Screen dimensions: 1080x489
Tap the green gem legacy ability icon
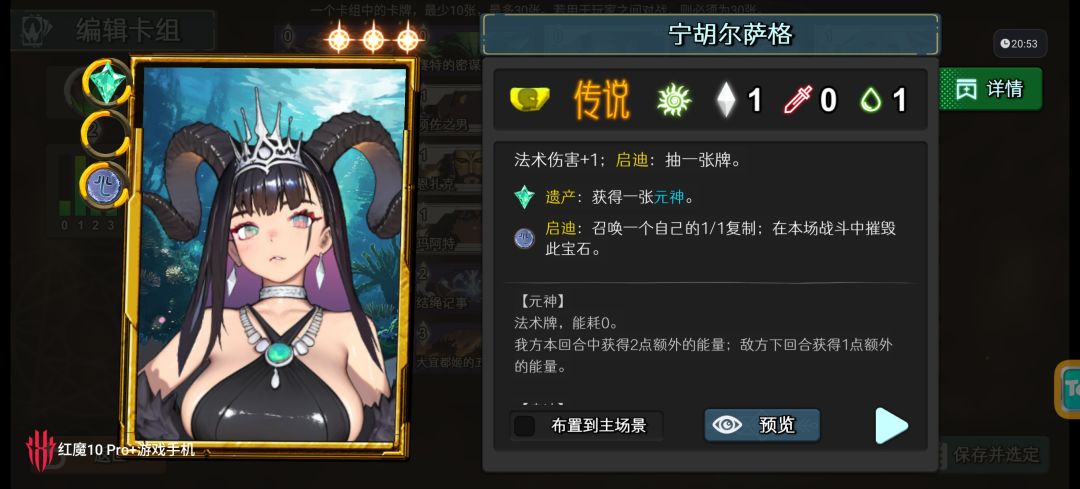(x=524, y=198)
